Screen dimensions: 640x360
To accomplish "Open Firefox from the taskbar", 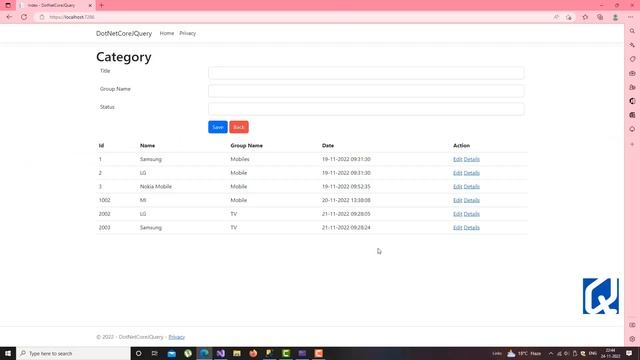I will coord(253,353).
